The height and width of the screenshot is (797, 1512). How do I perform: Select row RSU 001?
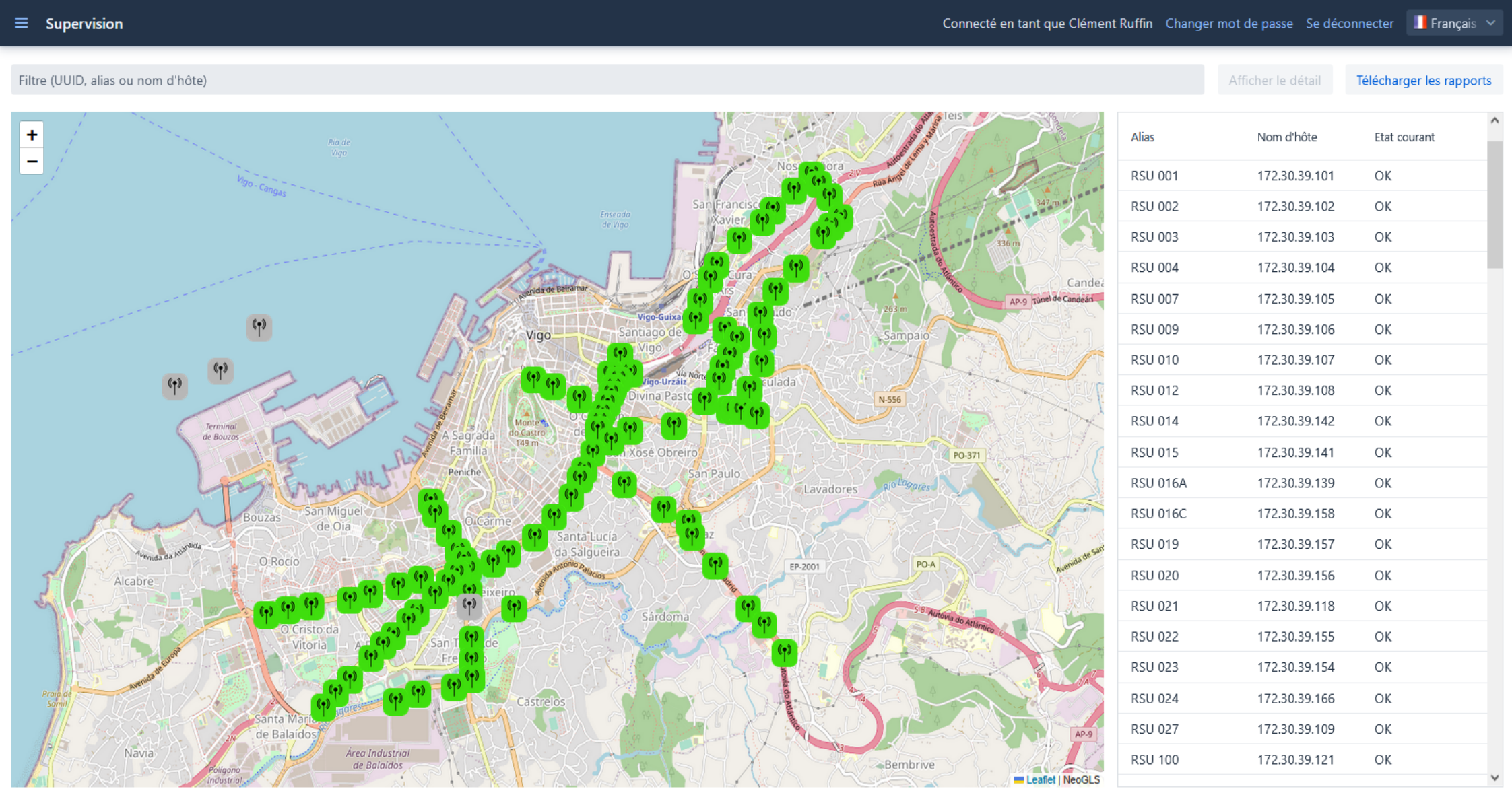coord(1302,176)
